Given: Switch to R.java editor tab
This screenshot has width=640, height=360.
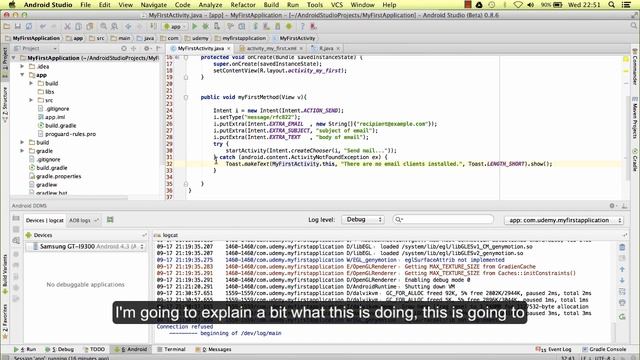Looking at the screenshot, I should (x=325, y=48).
